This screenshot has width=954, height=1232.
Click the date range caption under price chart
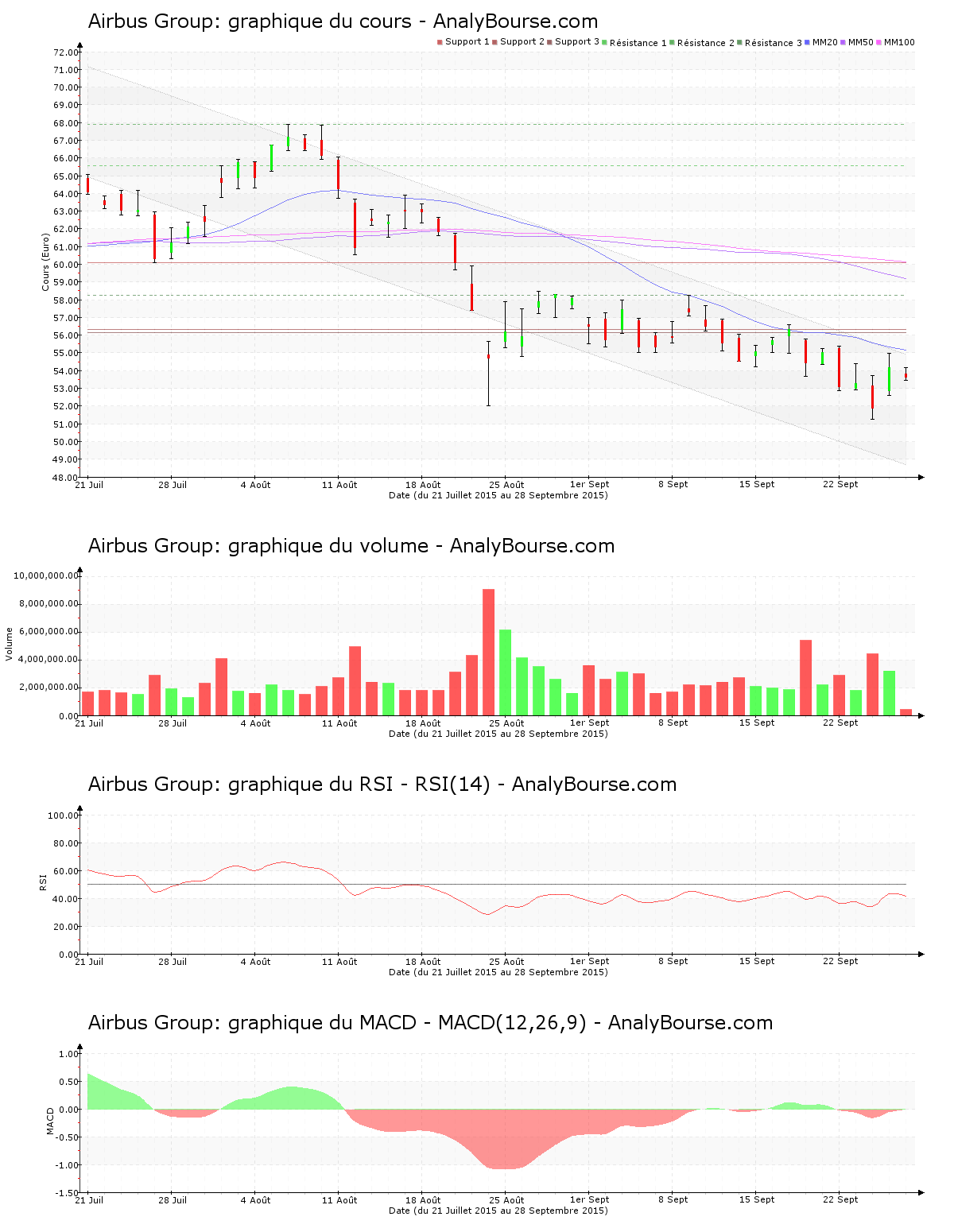click(498, 495)
